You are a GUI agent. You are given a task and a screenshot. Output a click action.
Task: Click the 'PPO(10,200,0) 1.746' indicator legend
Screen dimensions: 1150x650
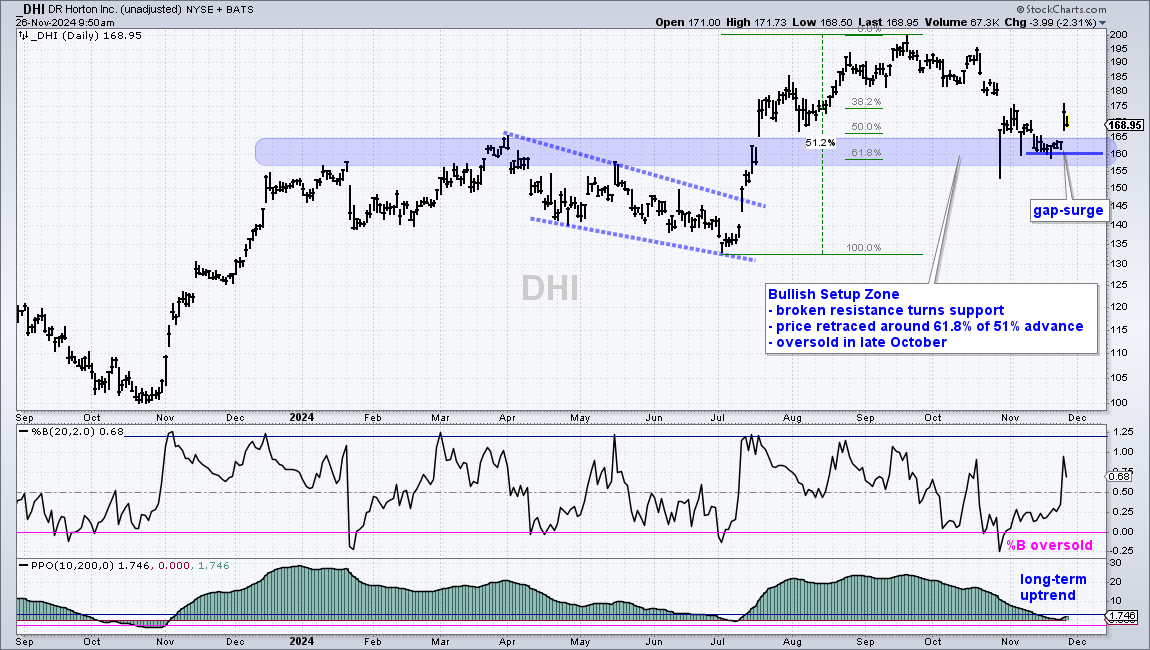89,566
